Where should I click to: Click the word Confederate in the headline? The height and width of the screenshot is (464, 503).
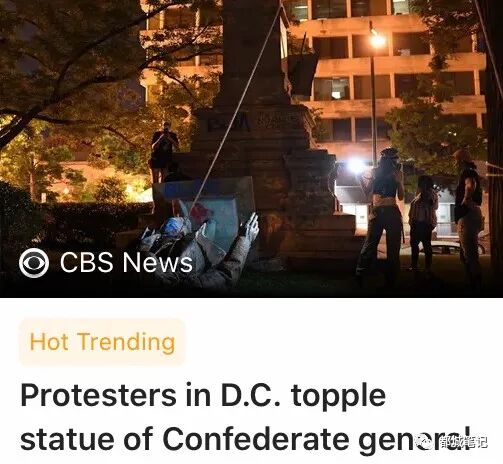tap(256, 438)
